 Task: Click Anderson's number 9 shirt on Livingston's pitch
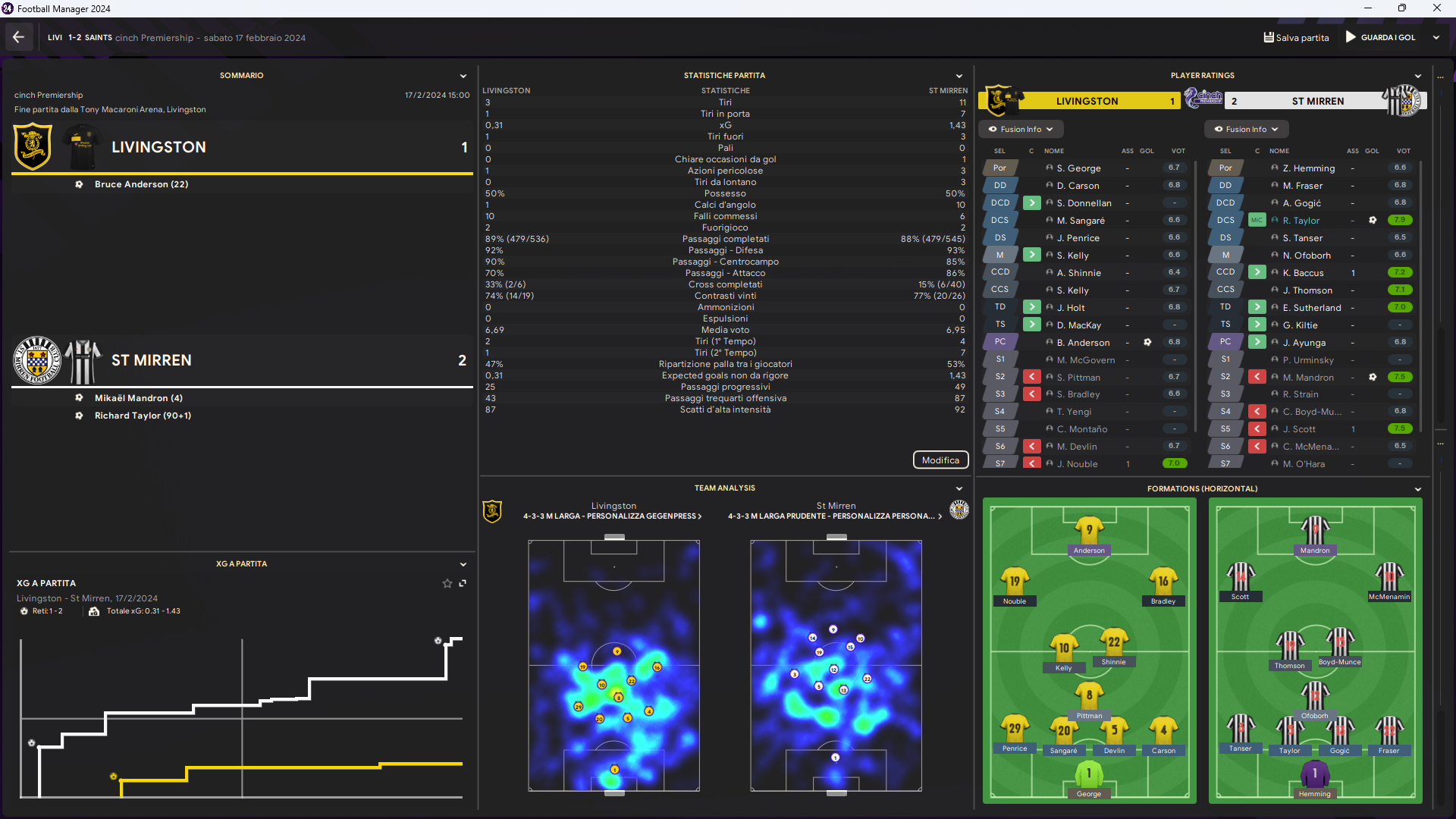1089,530
